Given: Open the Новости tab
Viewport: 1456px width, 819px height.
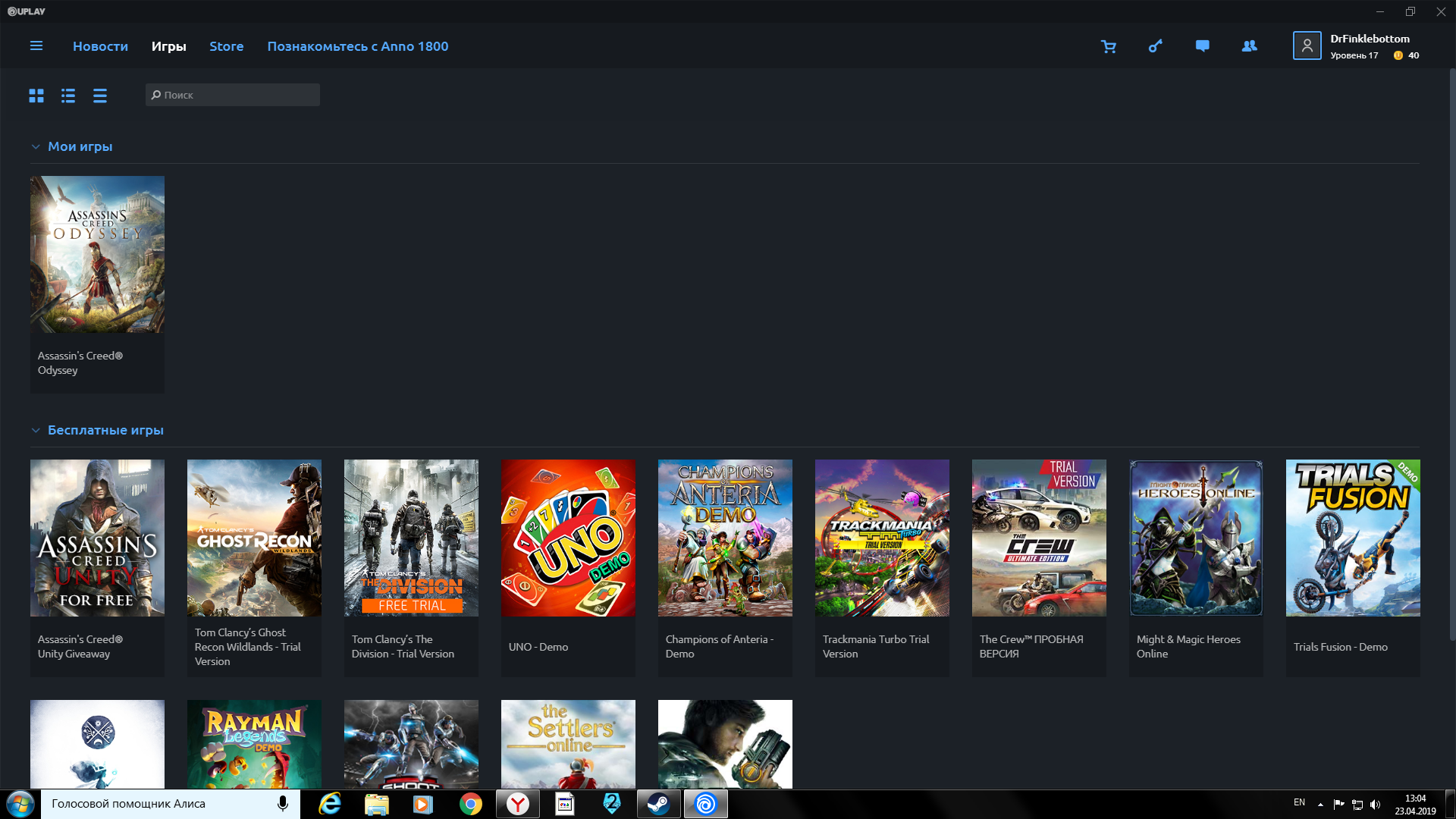Looking at the screenshot, I should [x=100, y=46].
